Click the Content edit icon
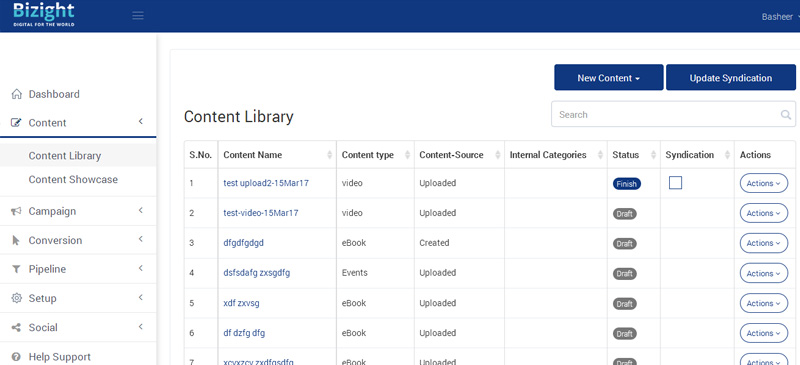Viewport: 800px width, 365px height. pyautogui.click(x=16, y=123)
